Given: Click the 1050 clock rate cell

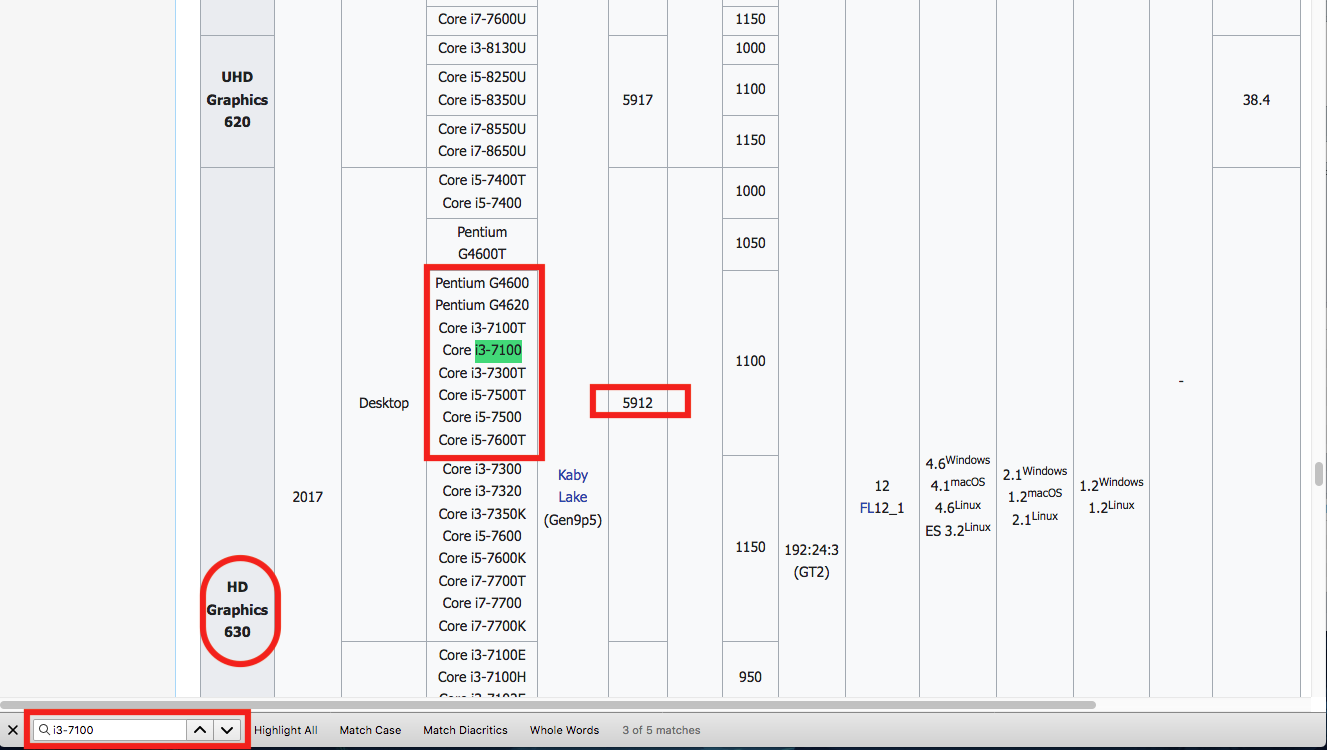Looking at the screenshot, I should [750, 243].
